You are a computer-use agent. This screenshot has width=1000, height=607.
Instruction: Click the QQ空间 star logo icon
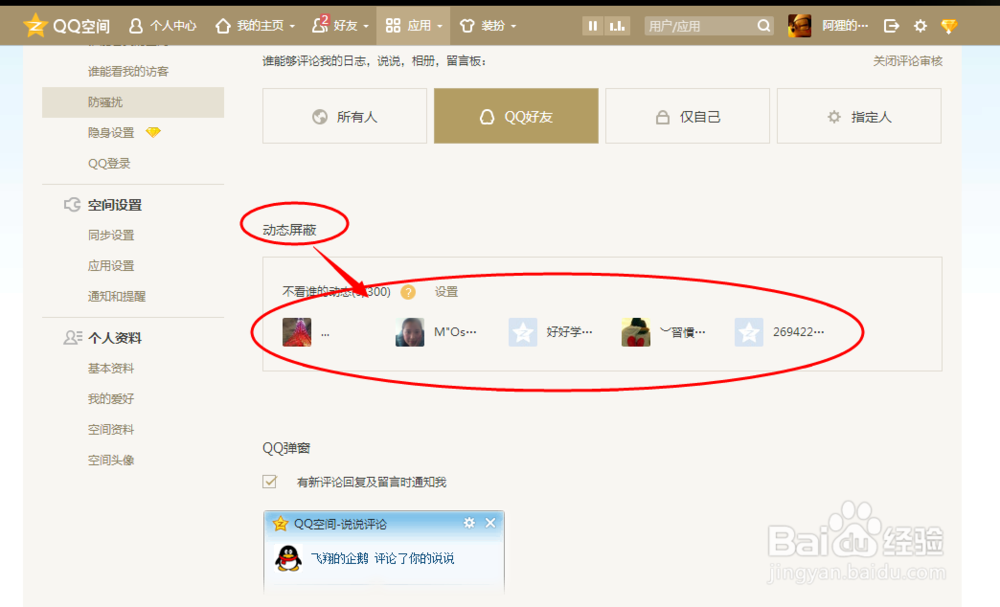click(33, 25)
